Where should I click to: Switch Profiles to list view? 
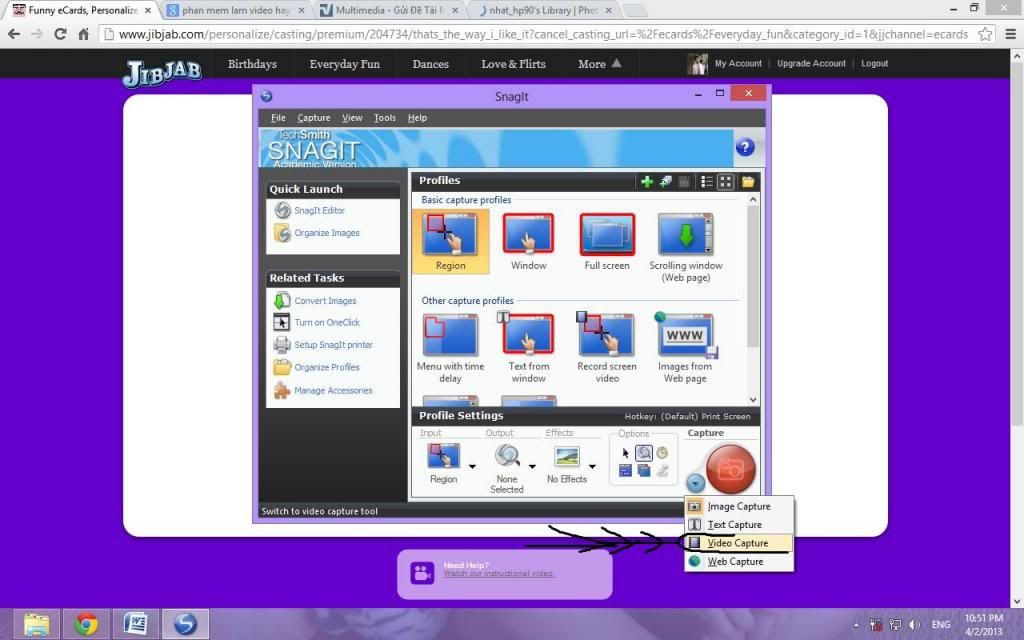tap(707, 182)
